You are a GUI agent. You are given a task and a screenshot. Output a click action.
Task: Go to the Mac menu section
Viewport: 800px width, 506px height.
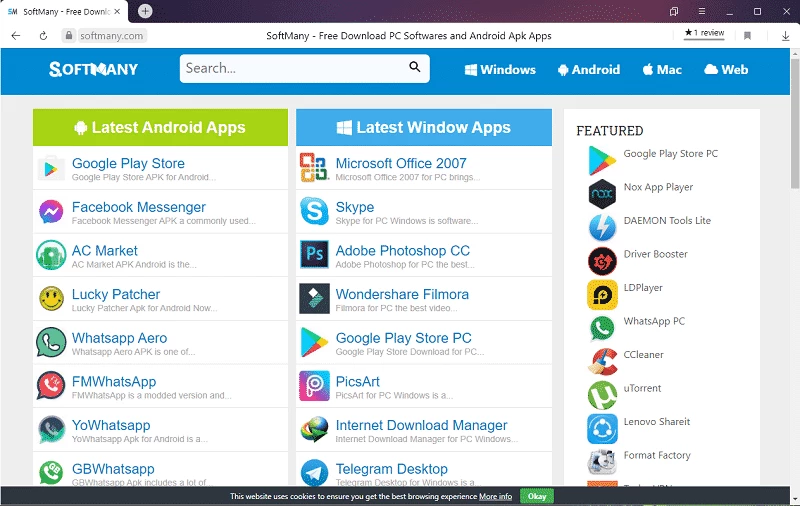pyautogui.click(x=662, y=70)
